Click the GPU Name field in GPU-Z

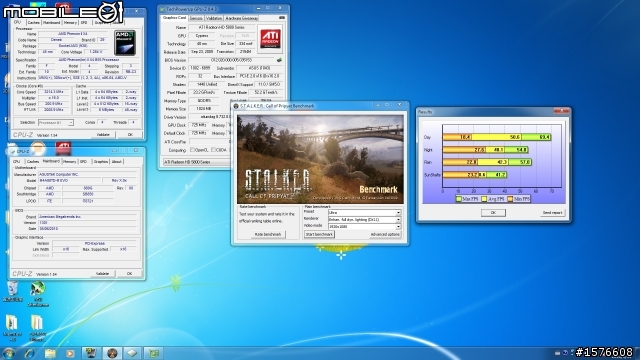point(222,27)
